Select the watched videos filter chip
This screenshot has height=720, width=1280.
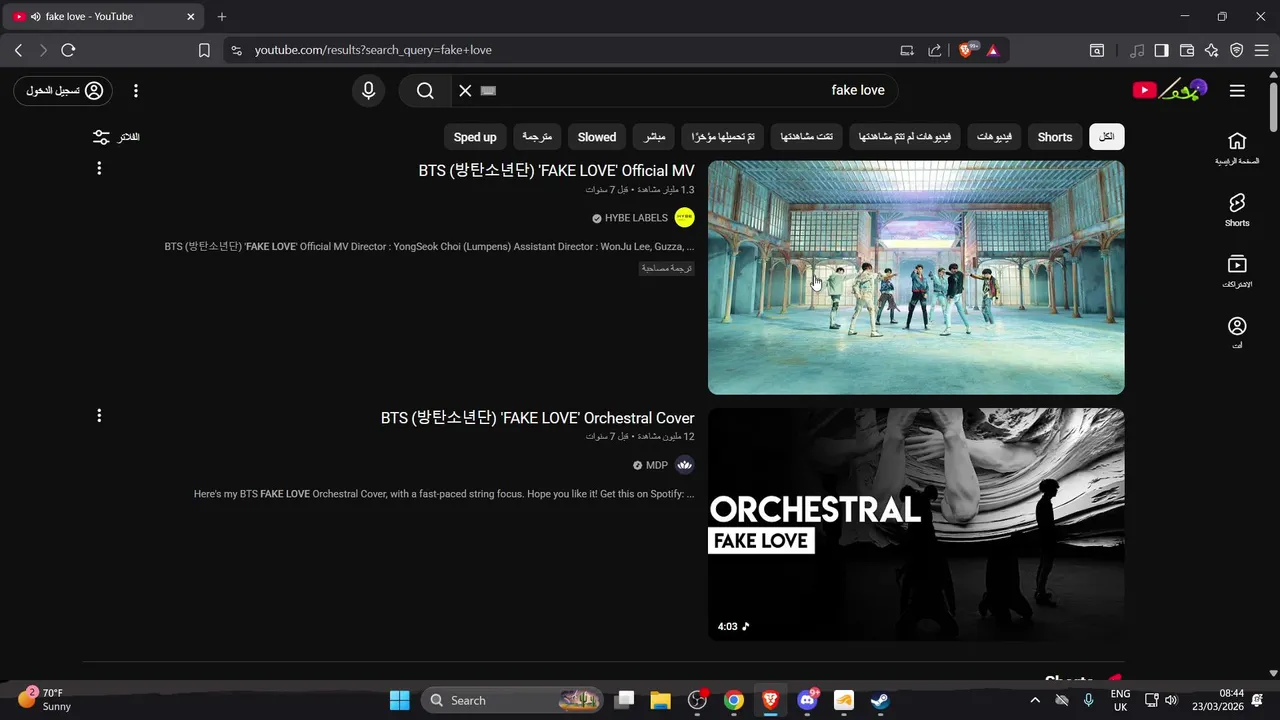806,137
